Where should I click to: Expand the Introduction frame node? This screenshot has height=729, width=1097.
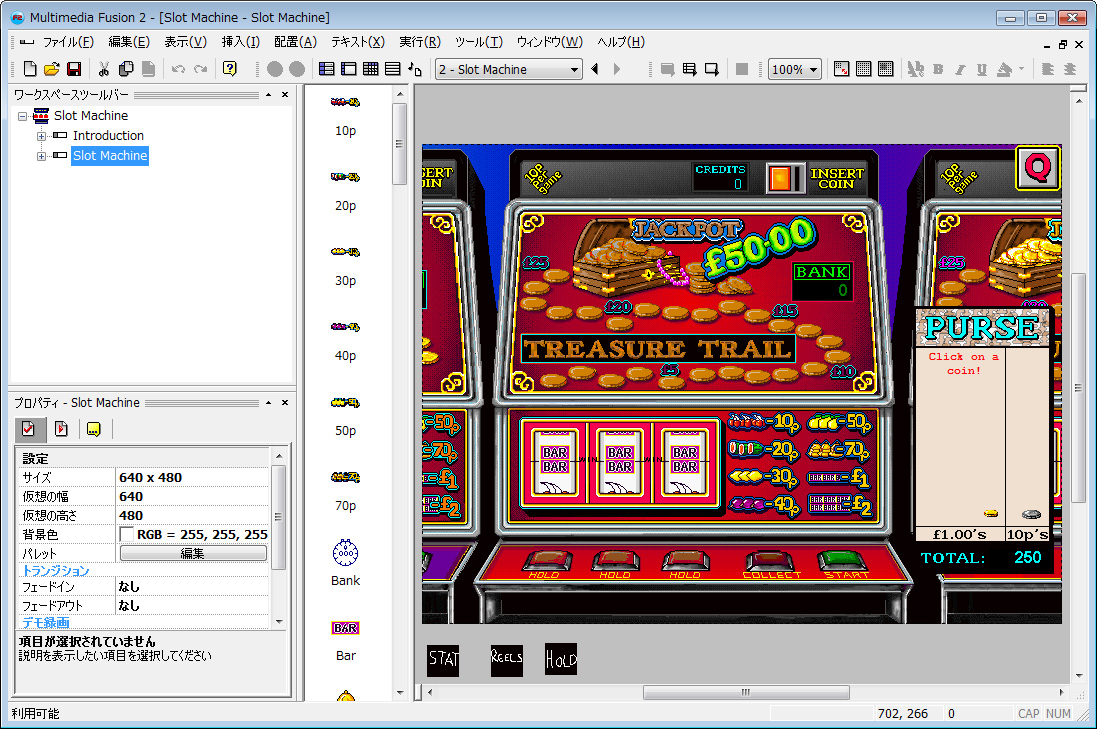click(x=41, y=136)
